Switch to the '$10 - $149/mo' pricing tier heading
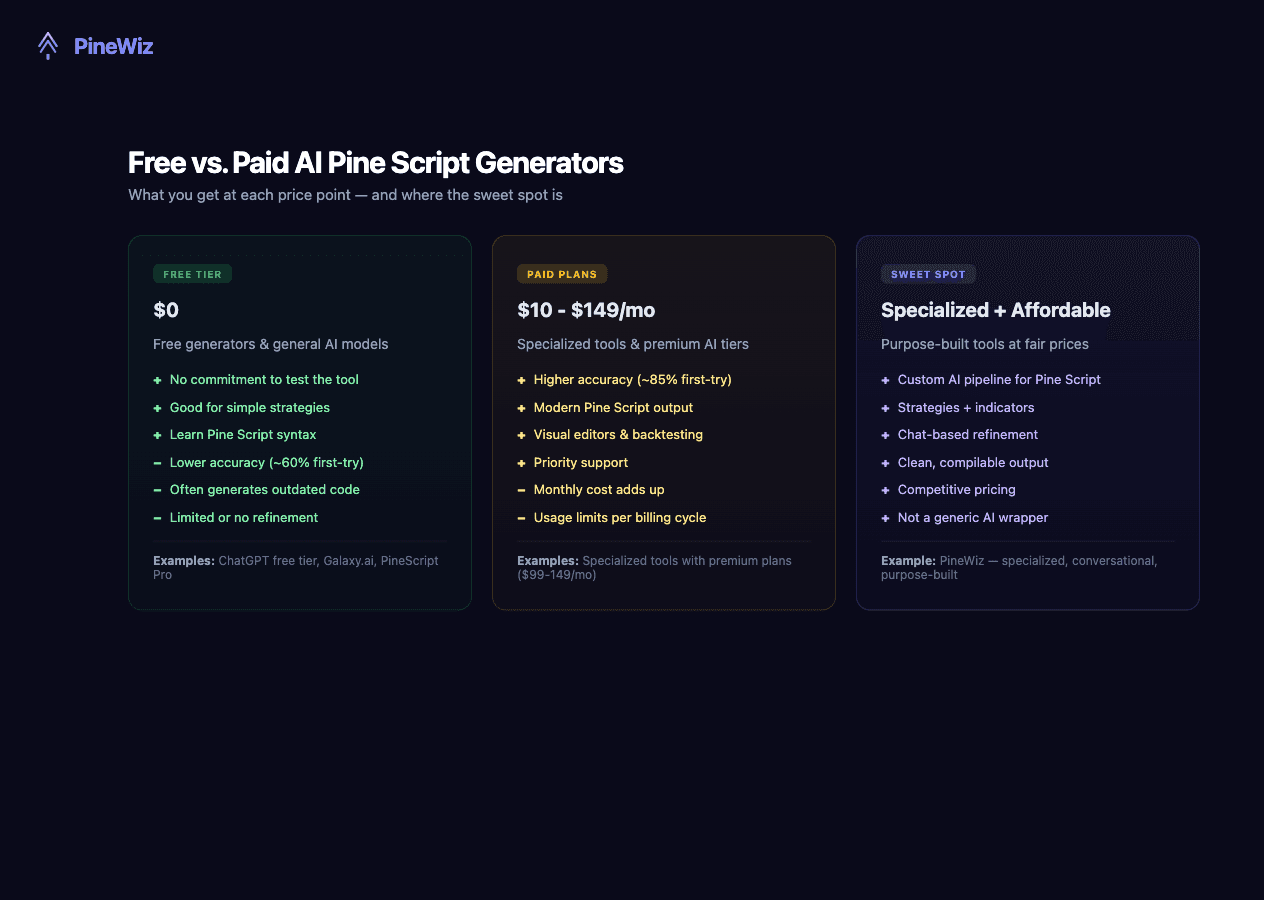The width and height of the screenshot is (1264, 900). pyautogui.click(x=586, y=310)
